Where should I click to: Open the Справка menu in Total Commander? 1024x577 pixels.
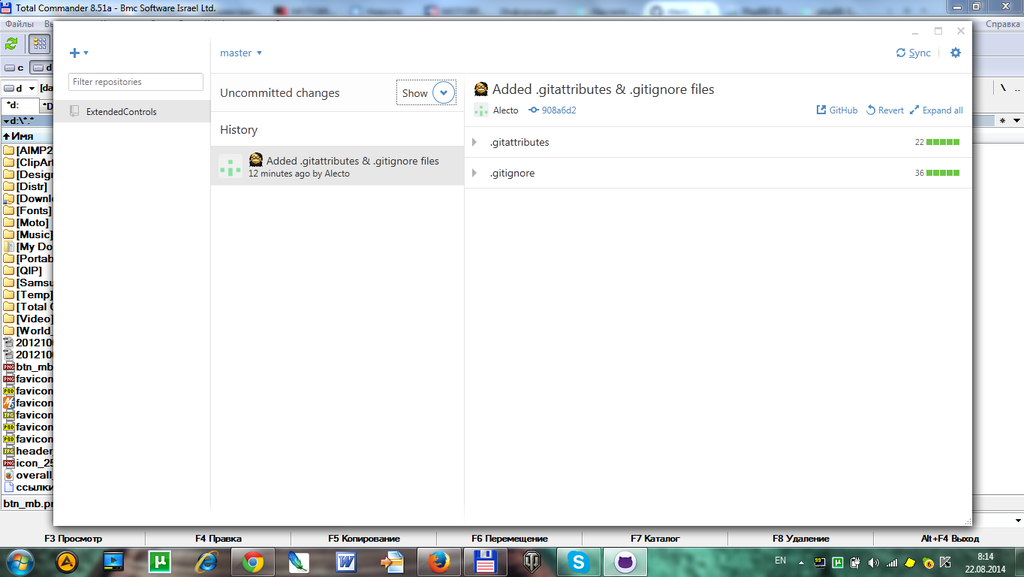(1002, 23)
